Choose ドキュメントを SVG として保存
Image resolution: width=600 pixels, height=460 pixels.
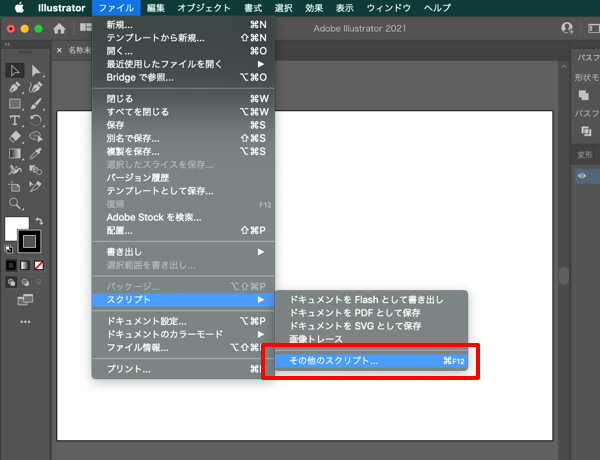(x=371, y=326)
